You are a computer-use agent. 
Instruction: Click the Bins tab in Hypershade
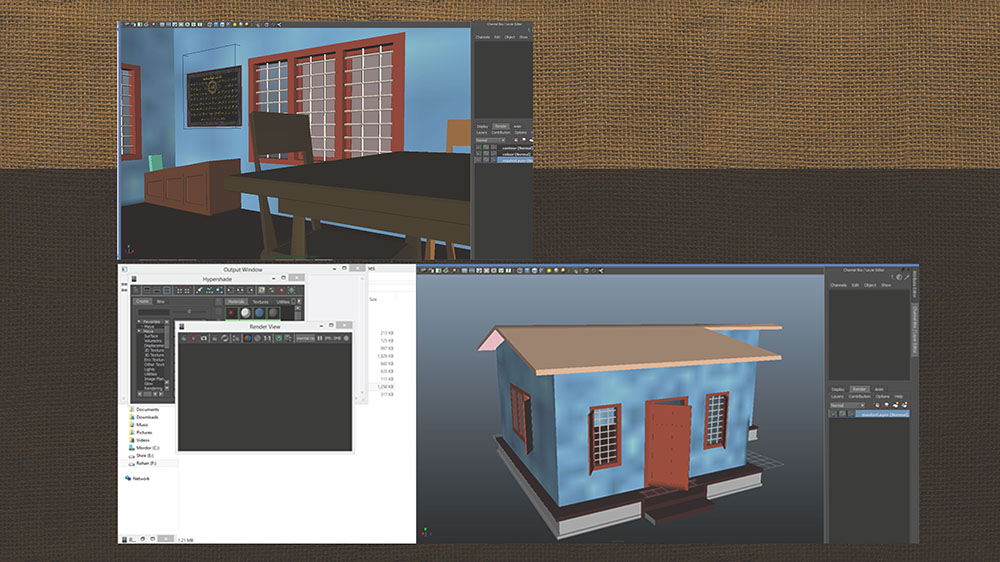pyautogui.click(x=161, y=301)
